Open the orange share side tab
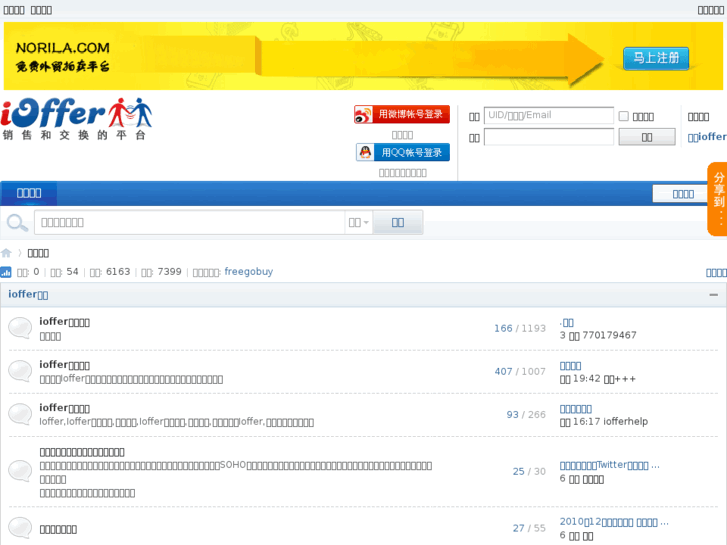This screenshot has width=727, height=545. [718, 199]
